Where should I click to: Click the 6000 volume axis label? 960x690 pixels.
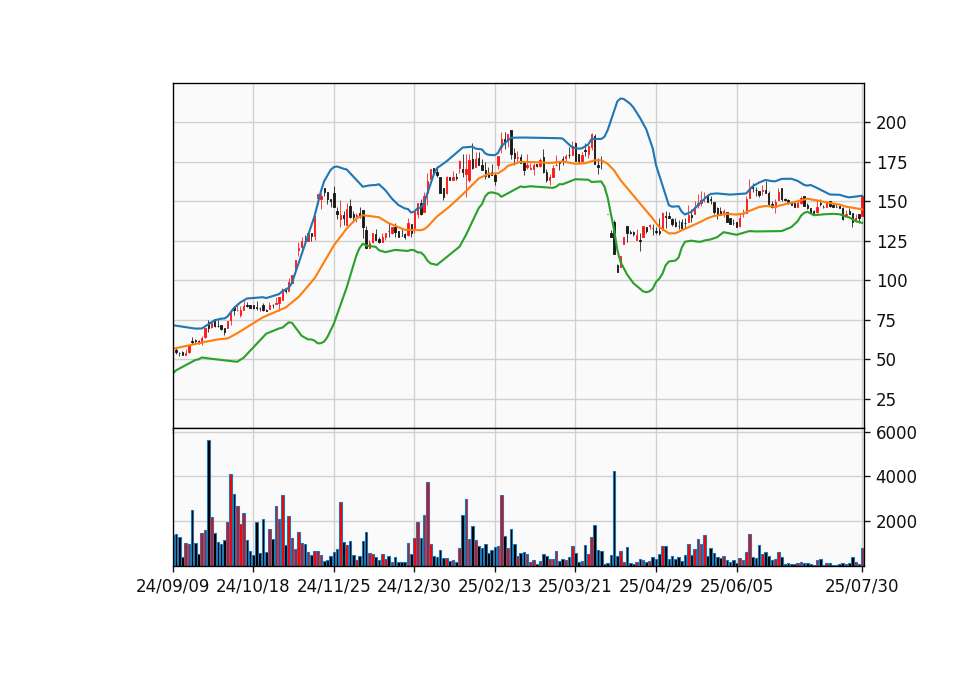tap(896, 433)
